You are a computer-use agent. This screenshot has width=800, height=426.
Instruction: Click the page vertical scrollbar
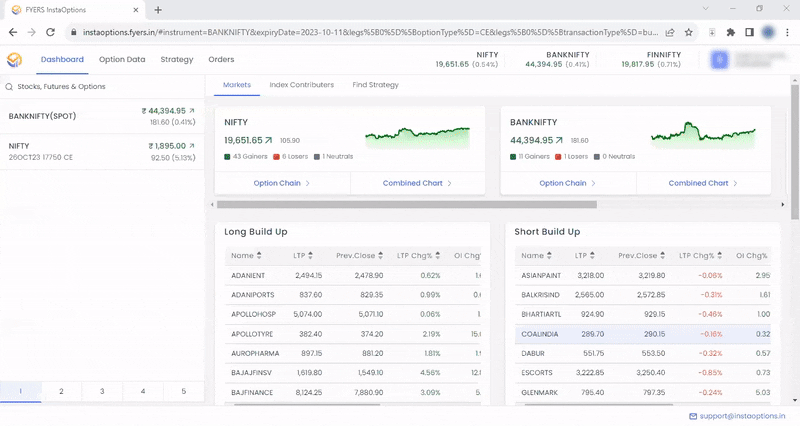point(795,152)
